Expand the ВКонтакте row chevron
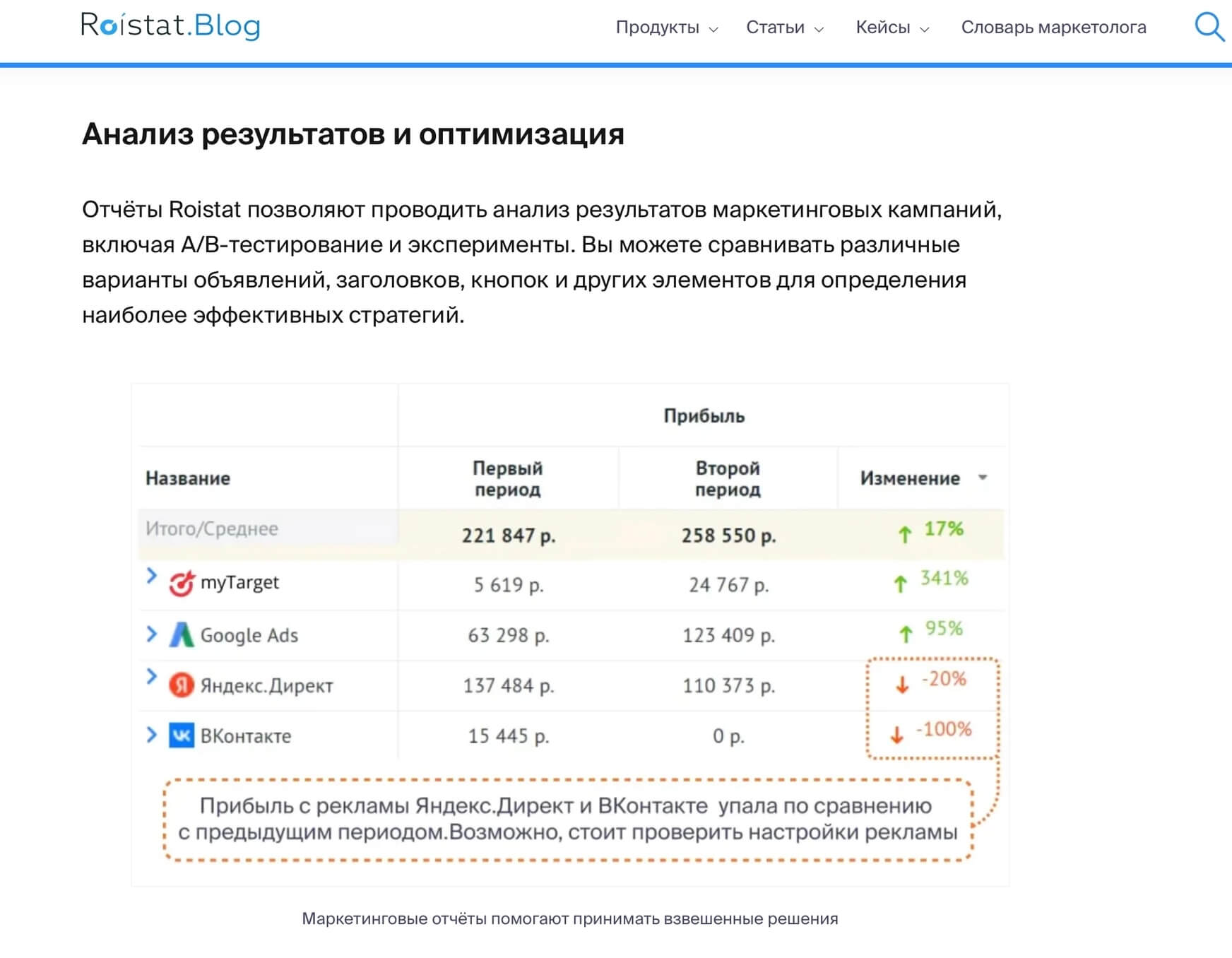Viewport: 1232px width, 958px height. tap(151, 735)
